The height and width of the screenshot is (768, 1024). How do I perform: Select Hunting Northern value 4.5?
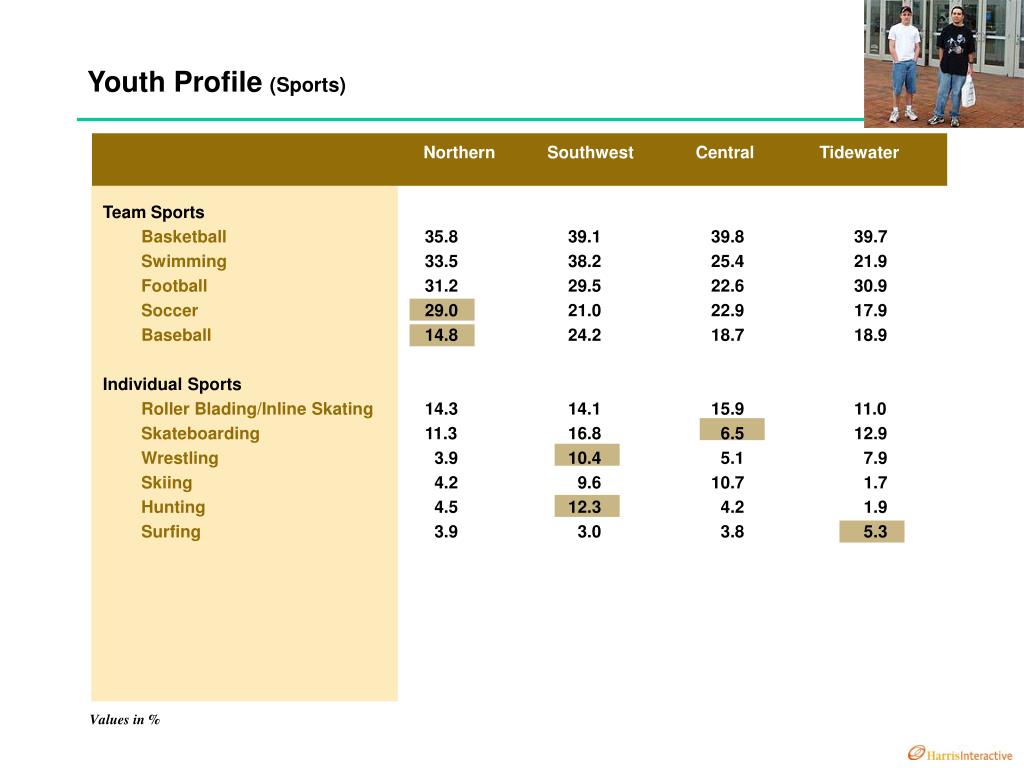[x=446, y=507]
